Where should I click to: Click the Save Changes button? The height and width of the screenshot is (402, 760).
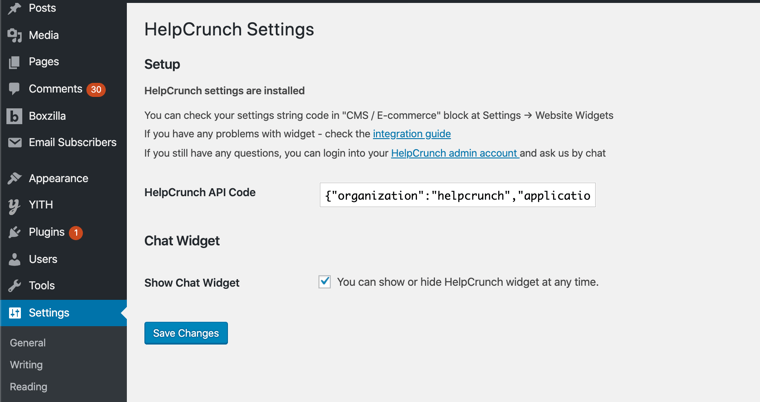coord(186,333)
